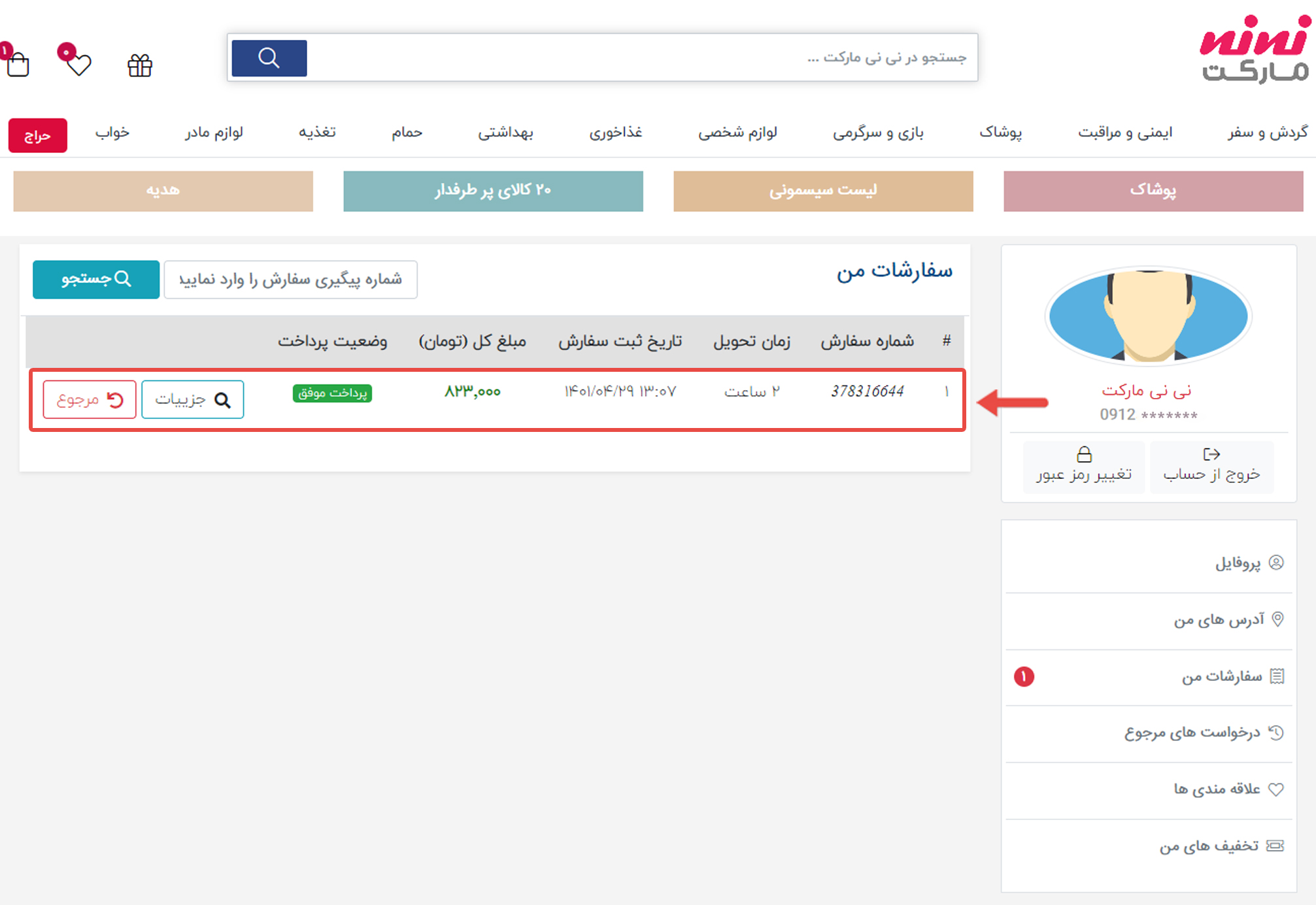
Task: Click the red Sale (حراج) menu item
Action: tap(37, 135)
